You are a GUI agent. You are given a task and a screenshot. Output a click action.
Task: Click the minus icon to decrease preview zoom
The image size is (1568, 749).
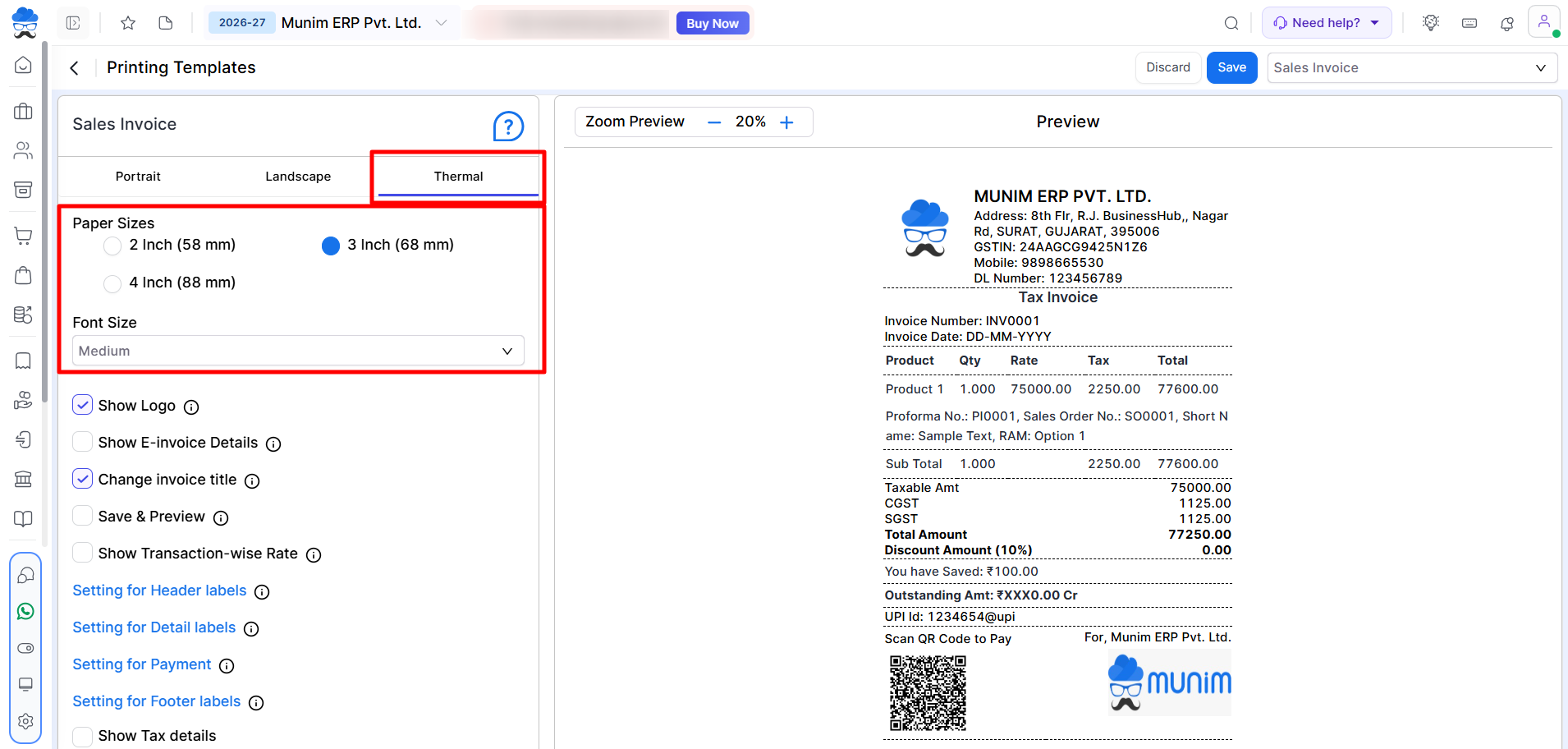coord(714,122)
